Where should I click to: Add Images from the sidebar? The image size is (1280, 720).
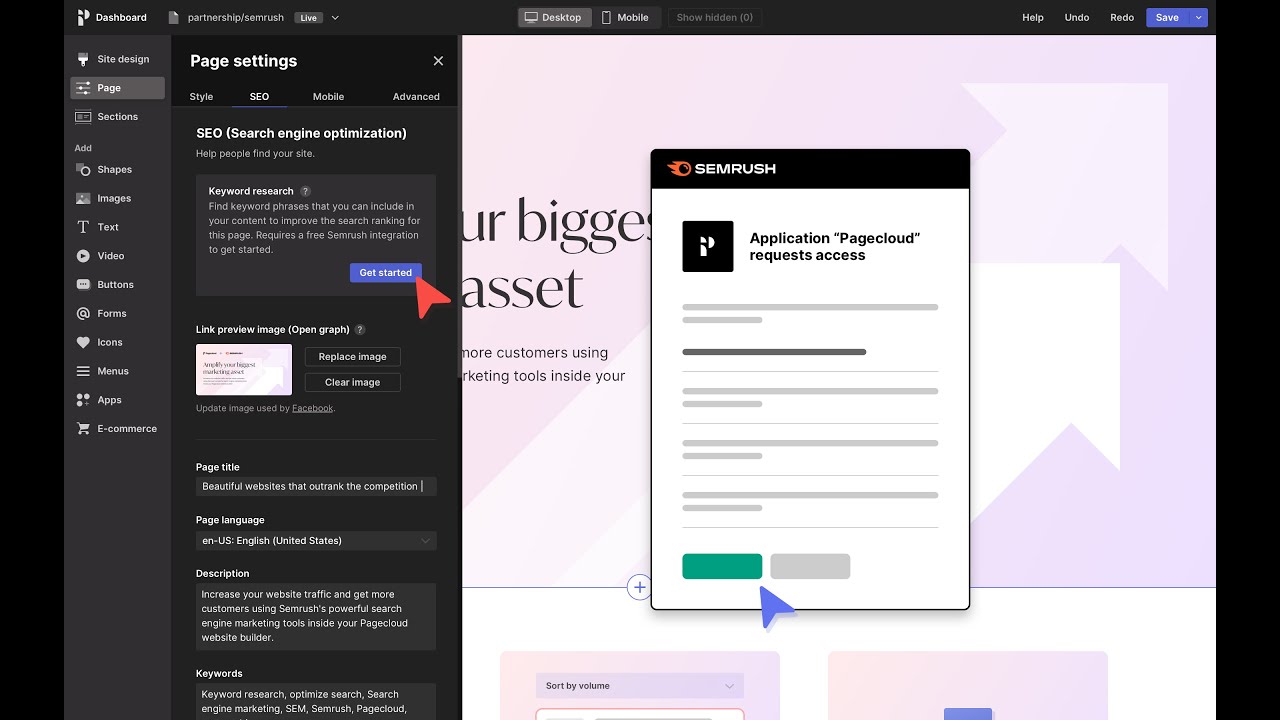click(117, 198)
